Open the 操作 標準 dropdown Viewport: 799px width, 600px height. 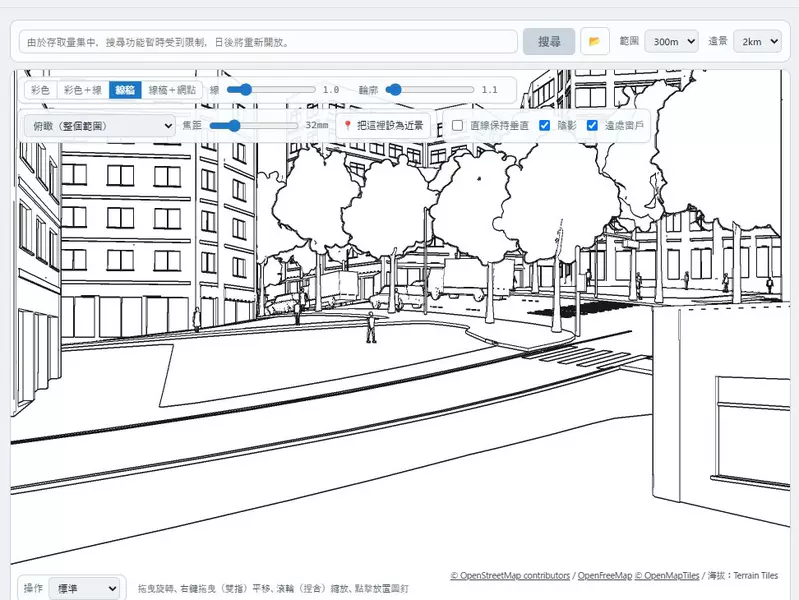coord(85,589)
